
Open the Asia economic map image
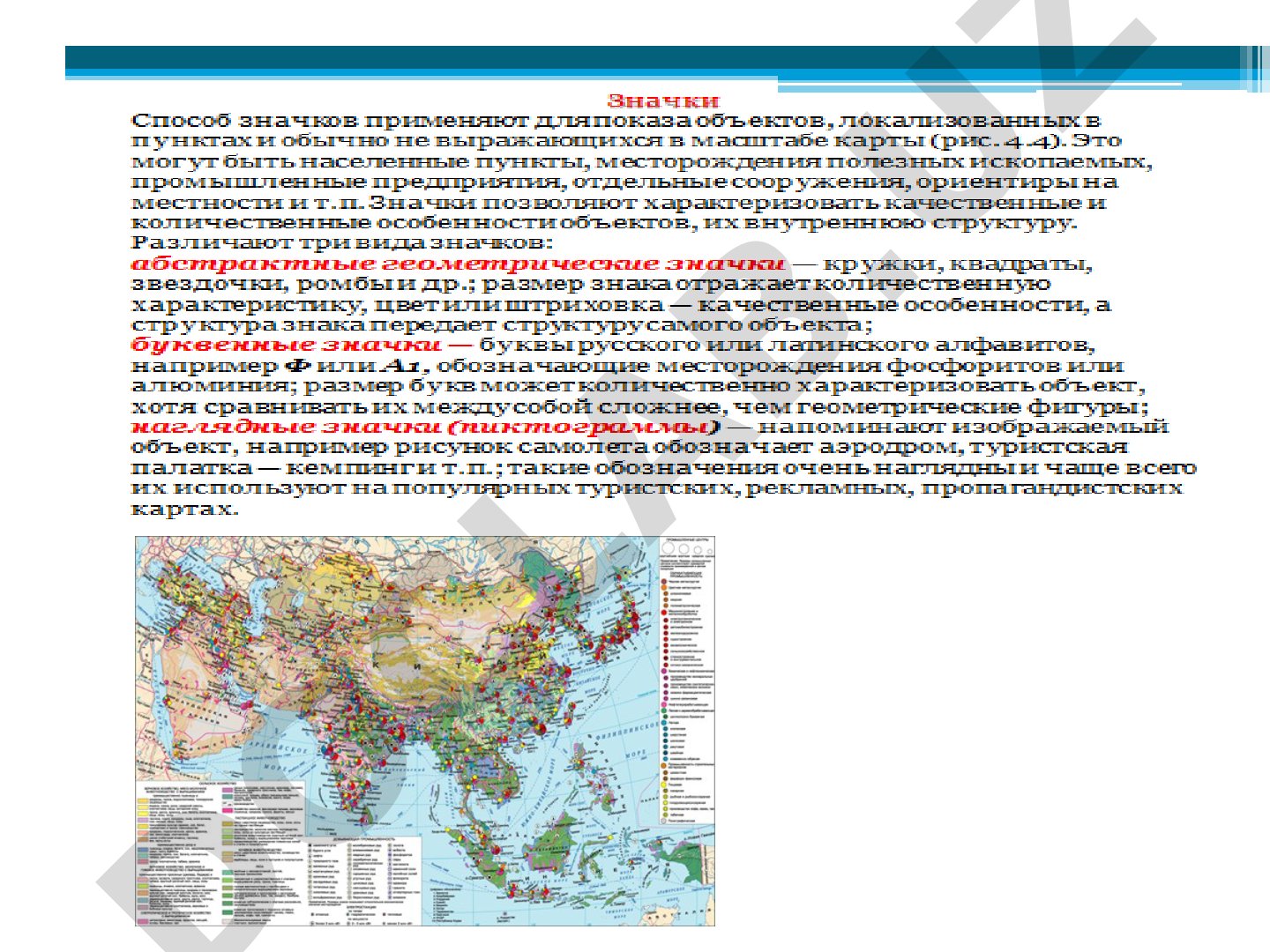(424, 731)
